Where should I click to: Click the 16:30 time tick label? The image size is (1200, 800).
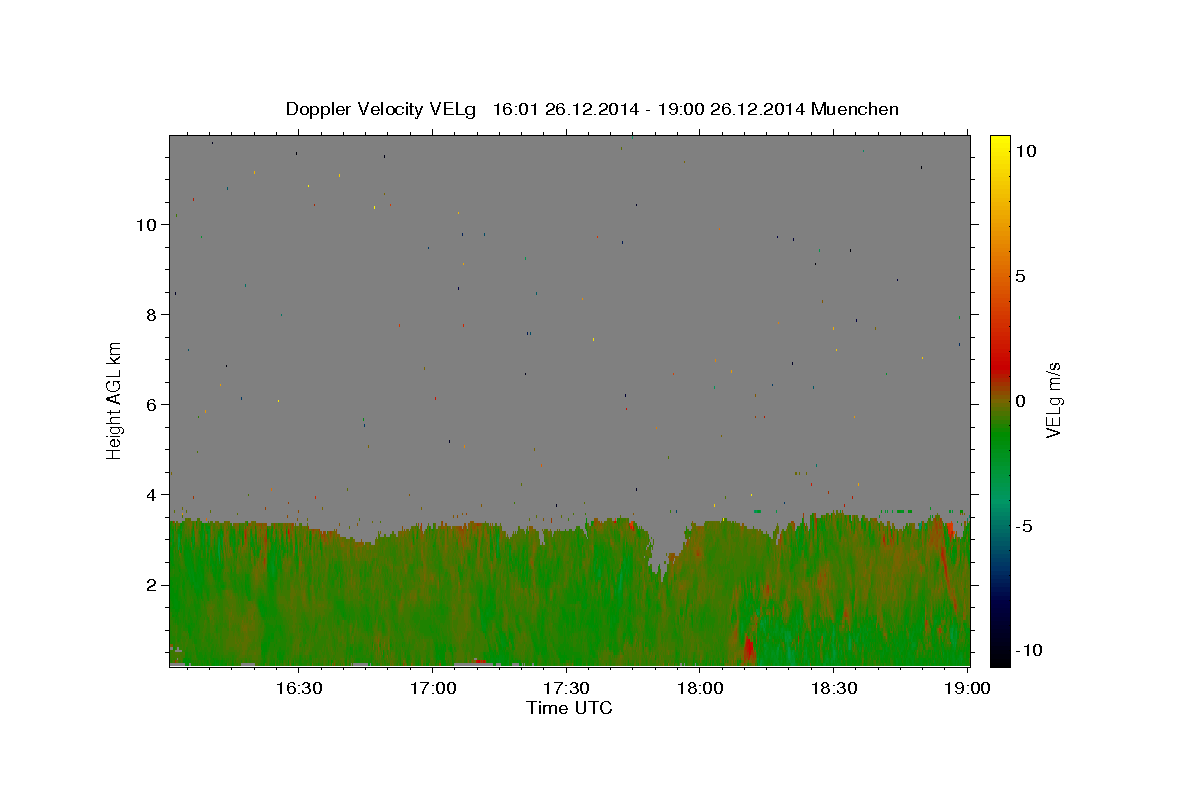(298, 689)
